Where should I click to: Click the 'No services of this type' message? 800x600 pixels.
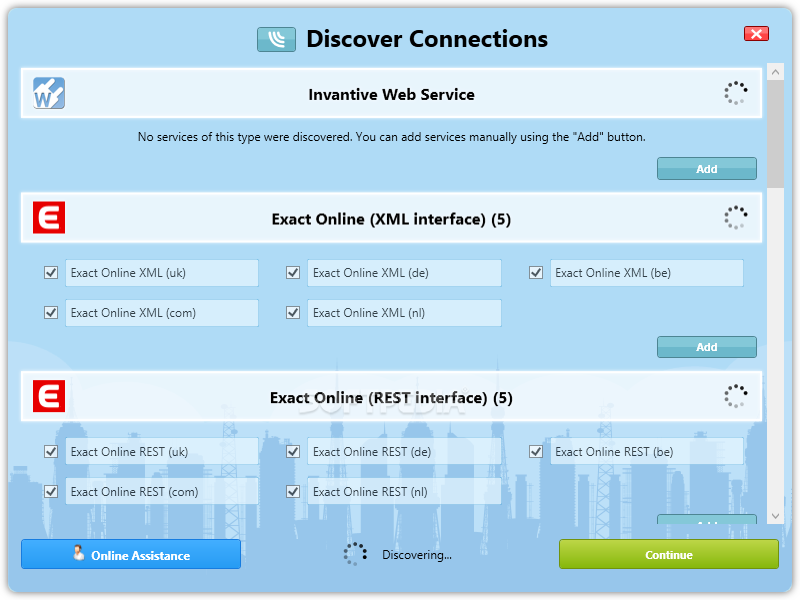pos(391,137)
